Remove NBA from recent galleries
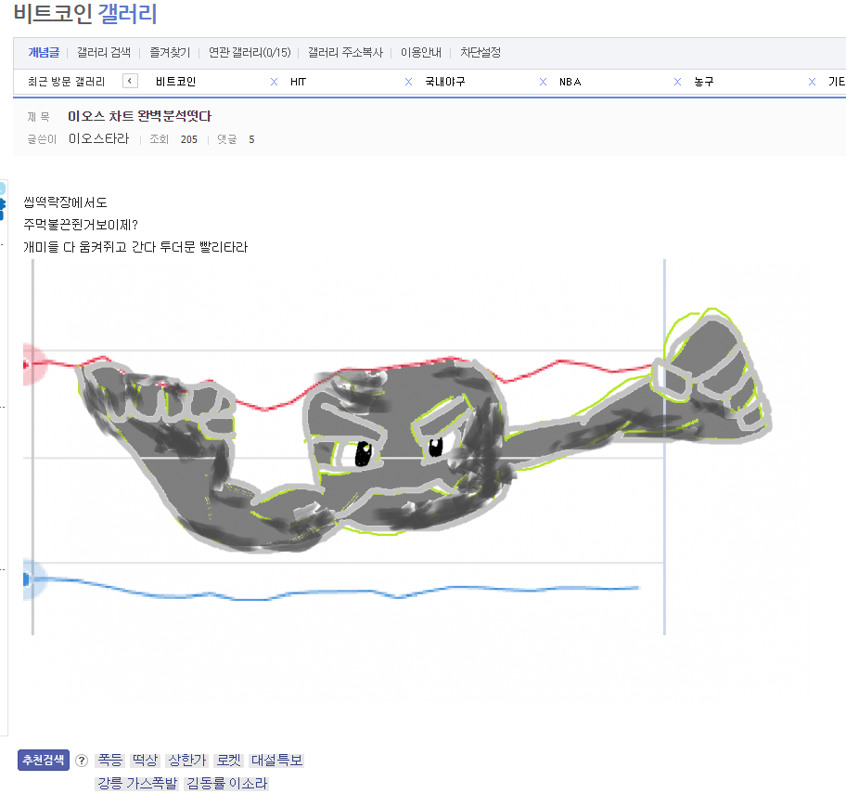The image size is (846, 794). (677, 82)
